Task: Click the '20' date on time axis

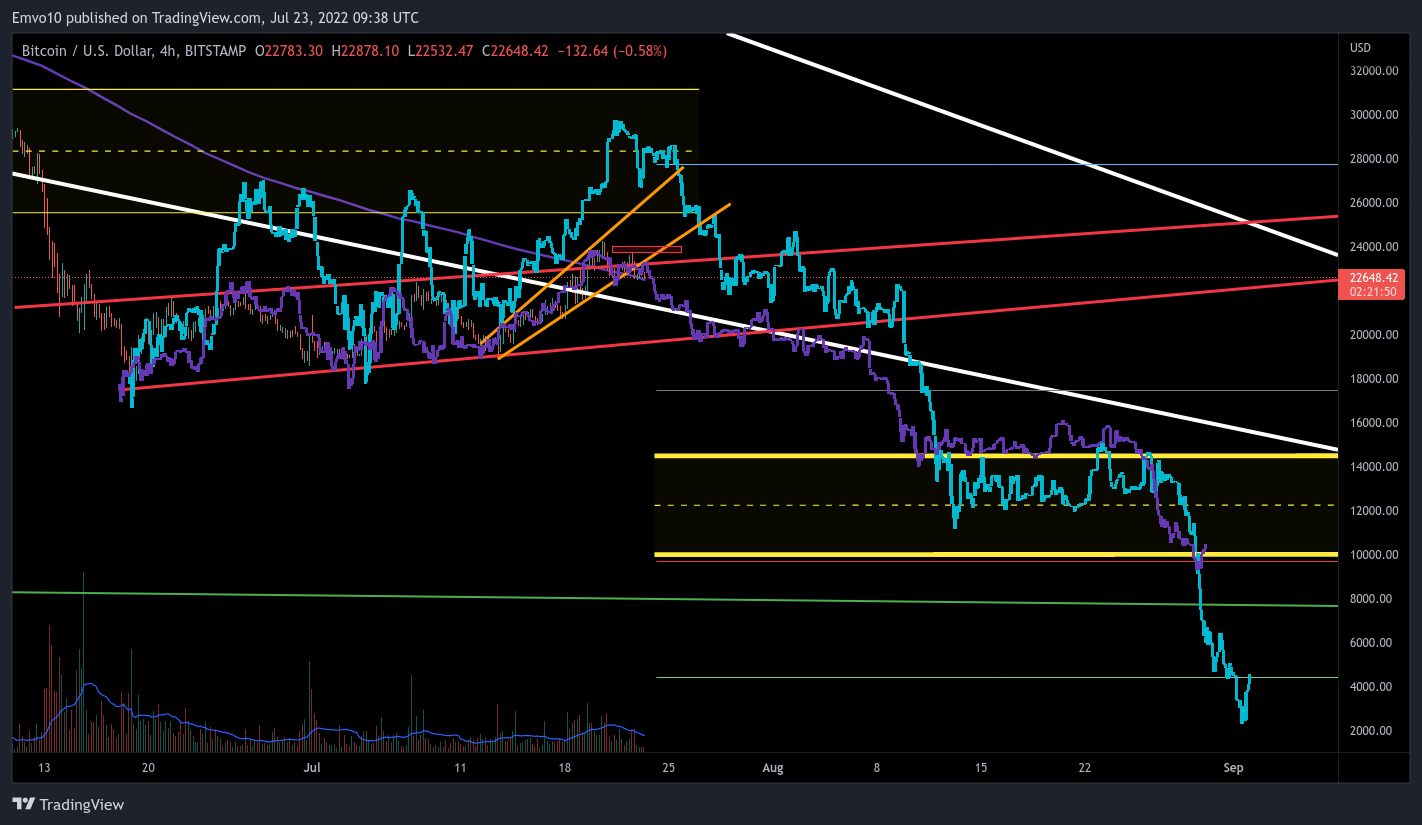Action: (x=148, y=768)
